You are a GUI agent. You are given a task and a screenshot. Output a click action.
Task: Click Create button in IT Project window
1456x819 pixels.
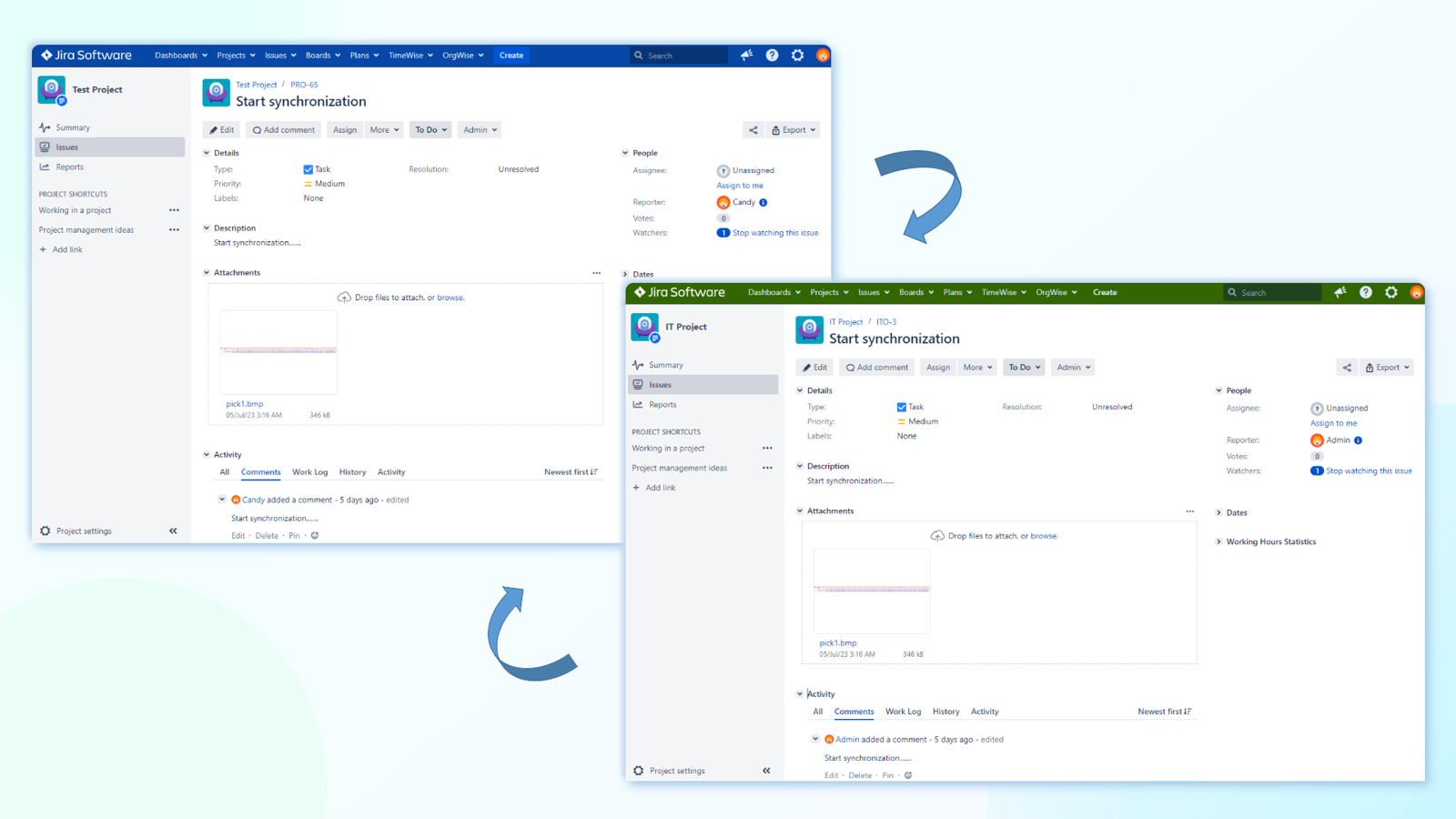[x=1105, y=292]
